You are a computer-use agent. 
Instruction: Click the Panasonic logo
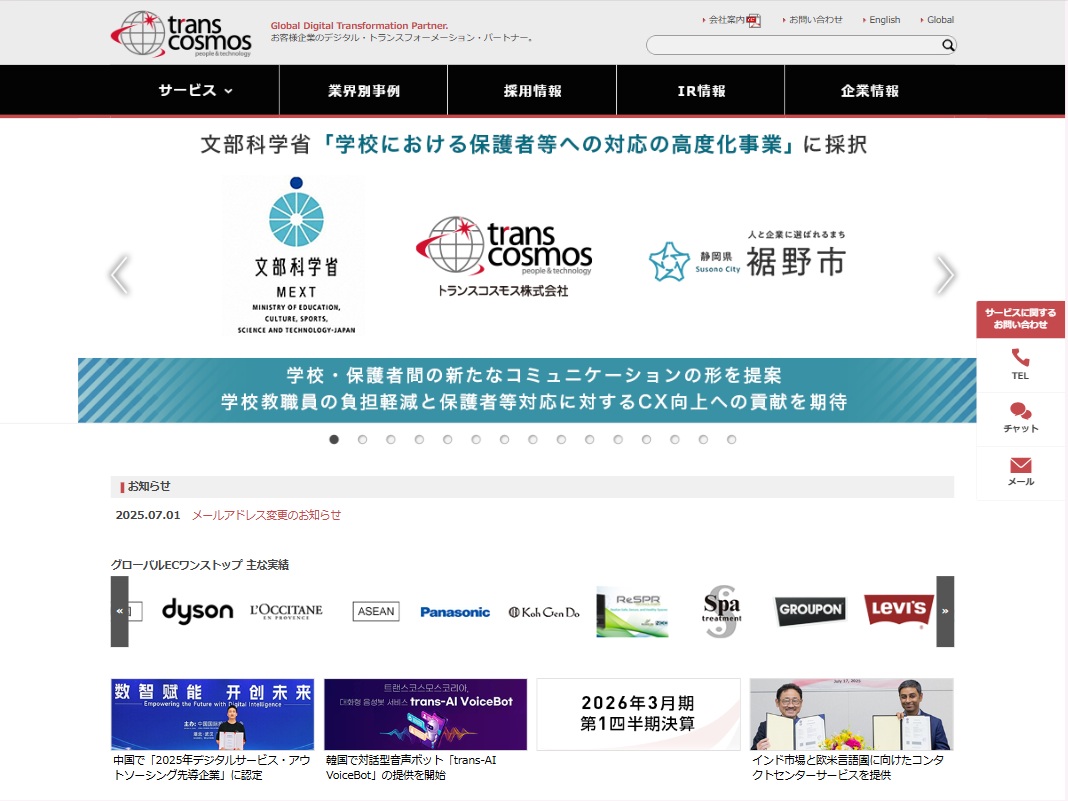pos(455,612)
